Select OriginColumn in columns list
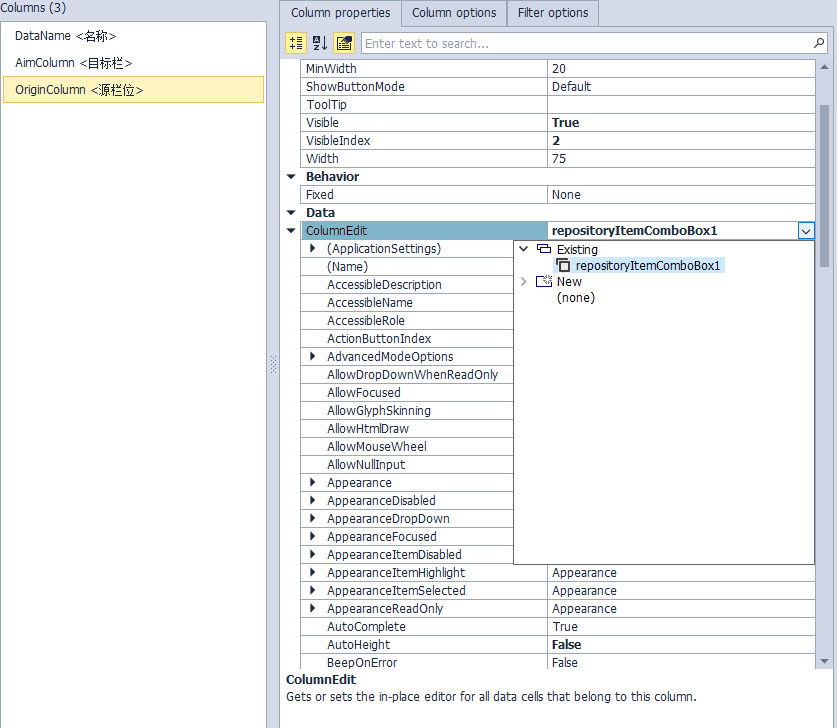 133,90
